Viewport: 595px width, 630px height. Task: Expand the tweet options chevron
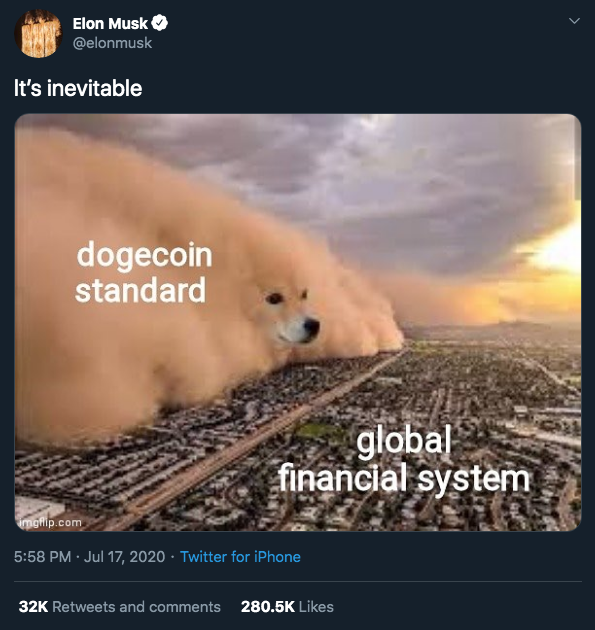(575, 21)
